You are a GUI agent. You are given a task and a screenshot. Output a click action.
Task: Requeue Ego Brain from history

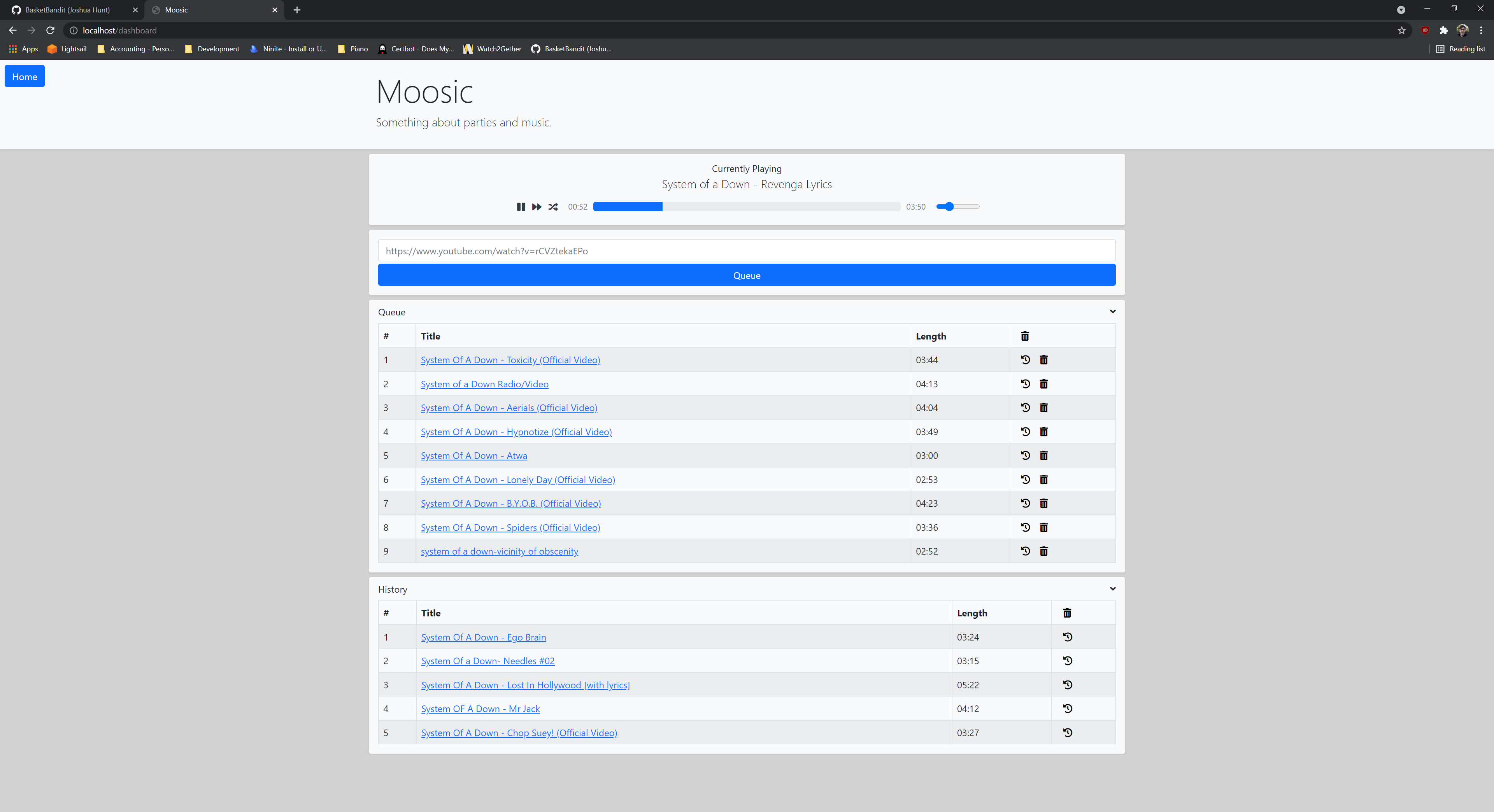[x=1067, y=637]
